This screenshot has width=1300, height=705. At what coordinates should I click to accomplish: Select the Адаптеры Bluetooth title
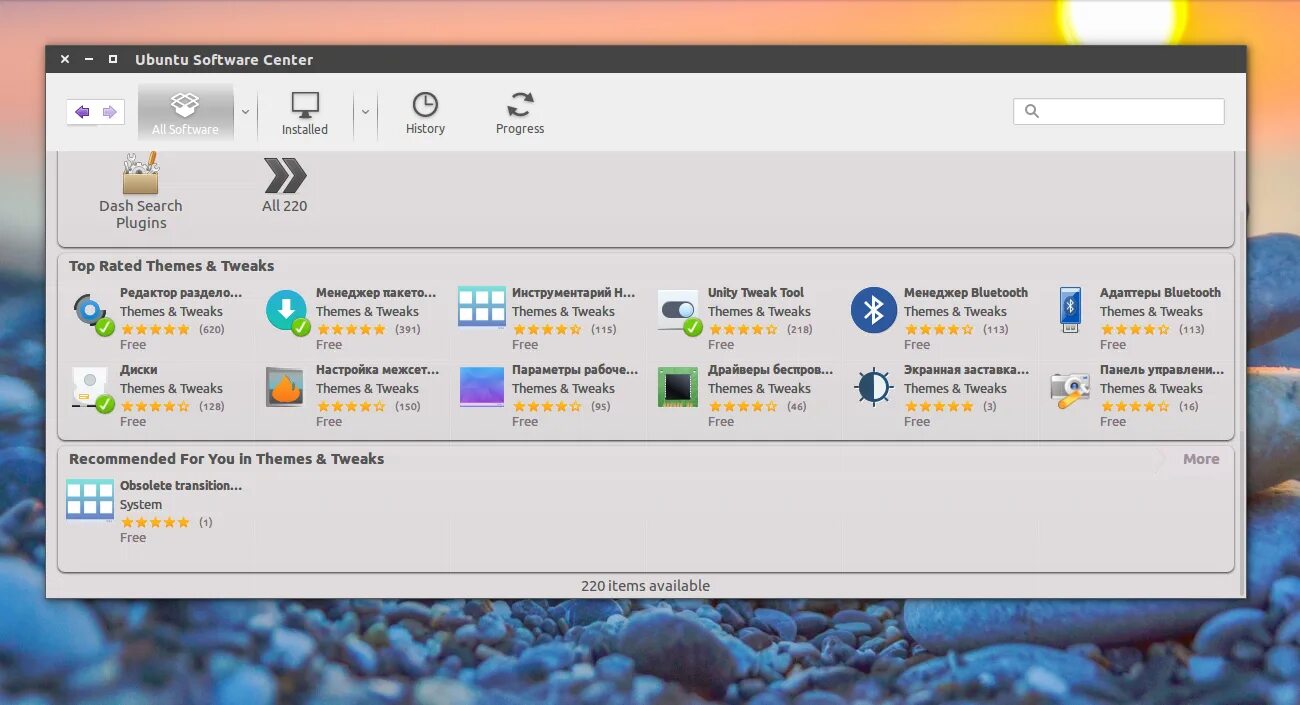1160,293
